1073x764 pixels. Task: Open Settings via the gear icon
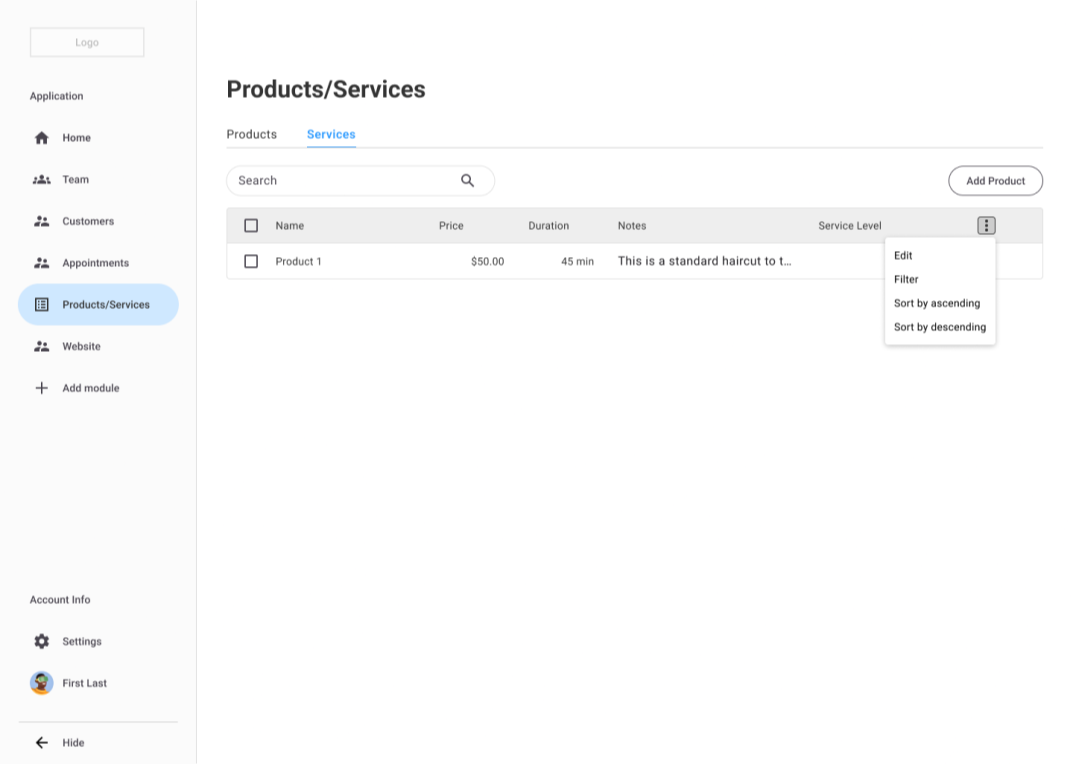pos(40,641)
